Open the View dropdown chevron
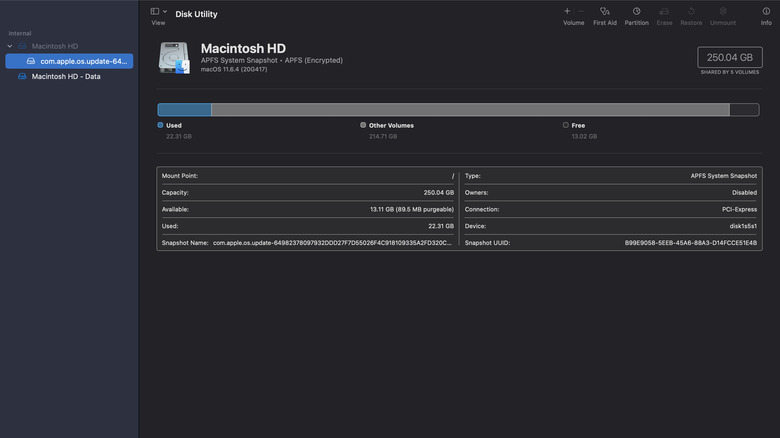This screenshot has height=438, width=780. (165, 11)
